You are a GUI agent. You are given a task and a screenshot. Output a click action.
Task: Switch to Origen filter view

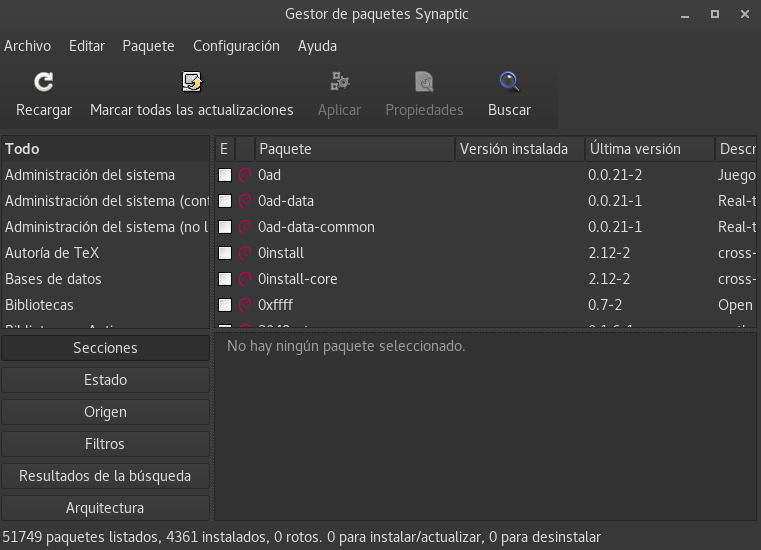point(105,412)
